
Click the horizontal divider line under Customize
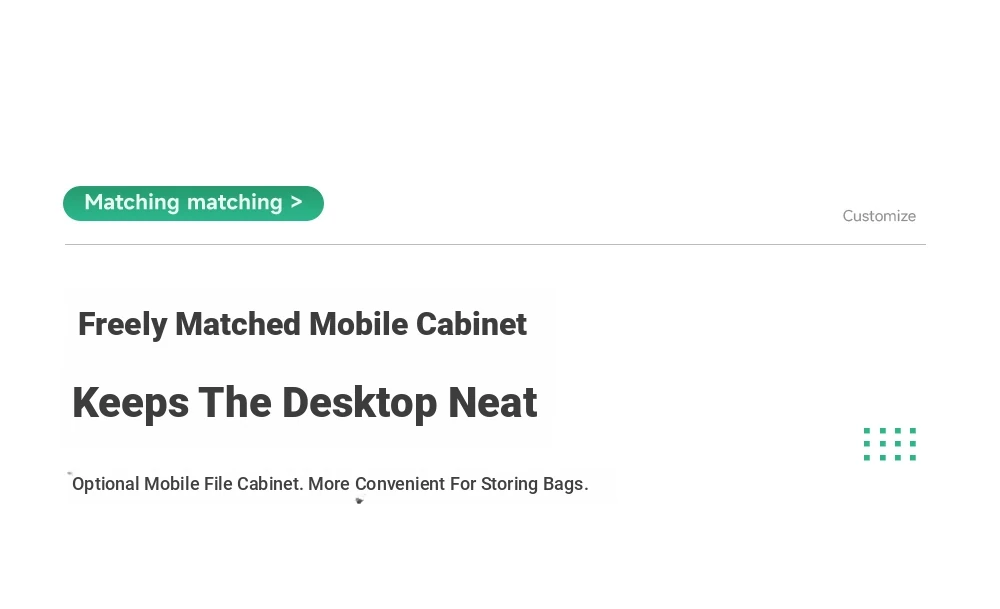click(495, 244)
